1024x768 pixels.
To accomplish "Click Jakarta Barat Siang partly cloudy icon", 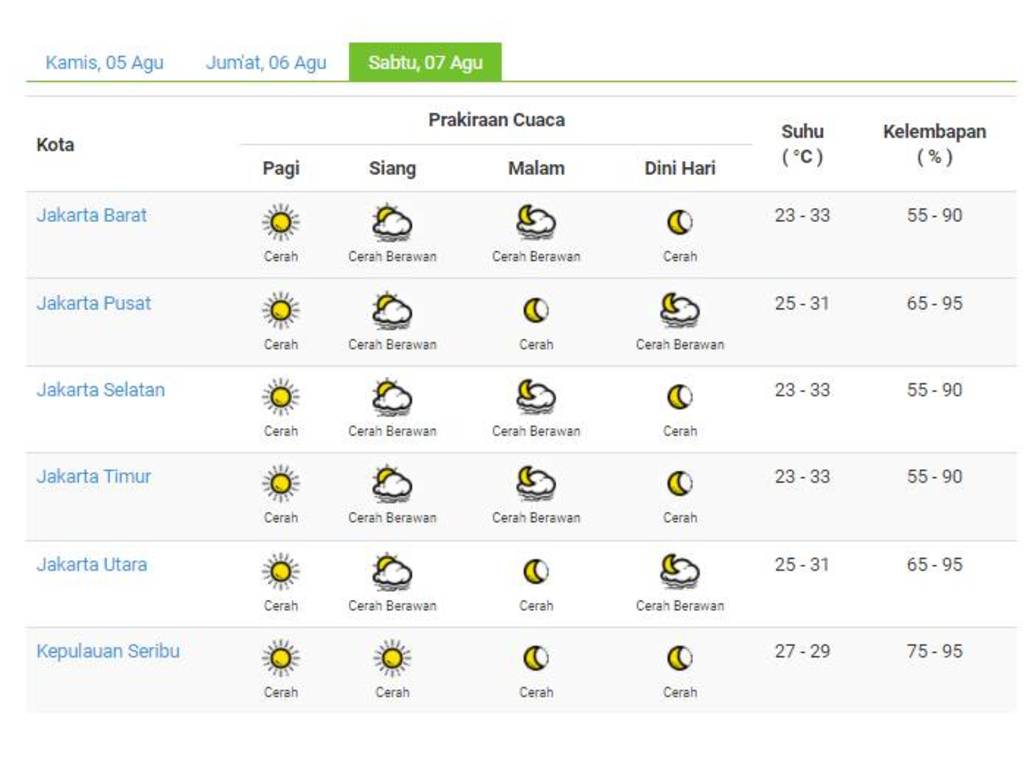I will click(392, 223).
